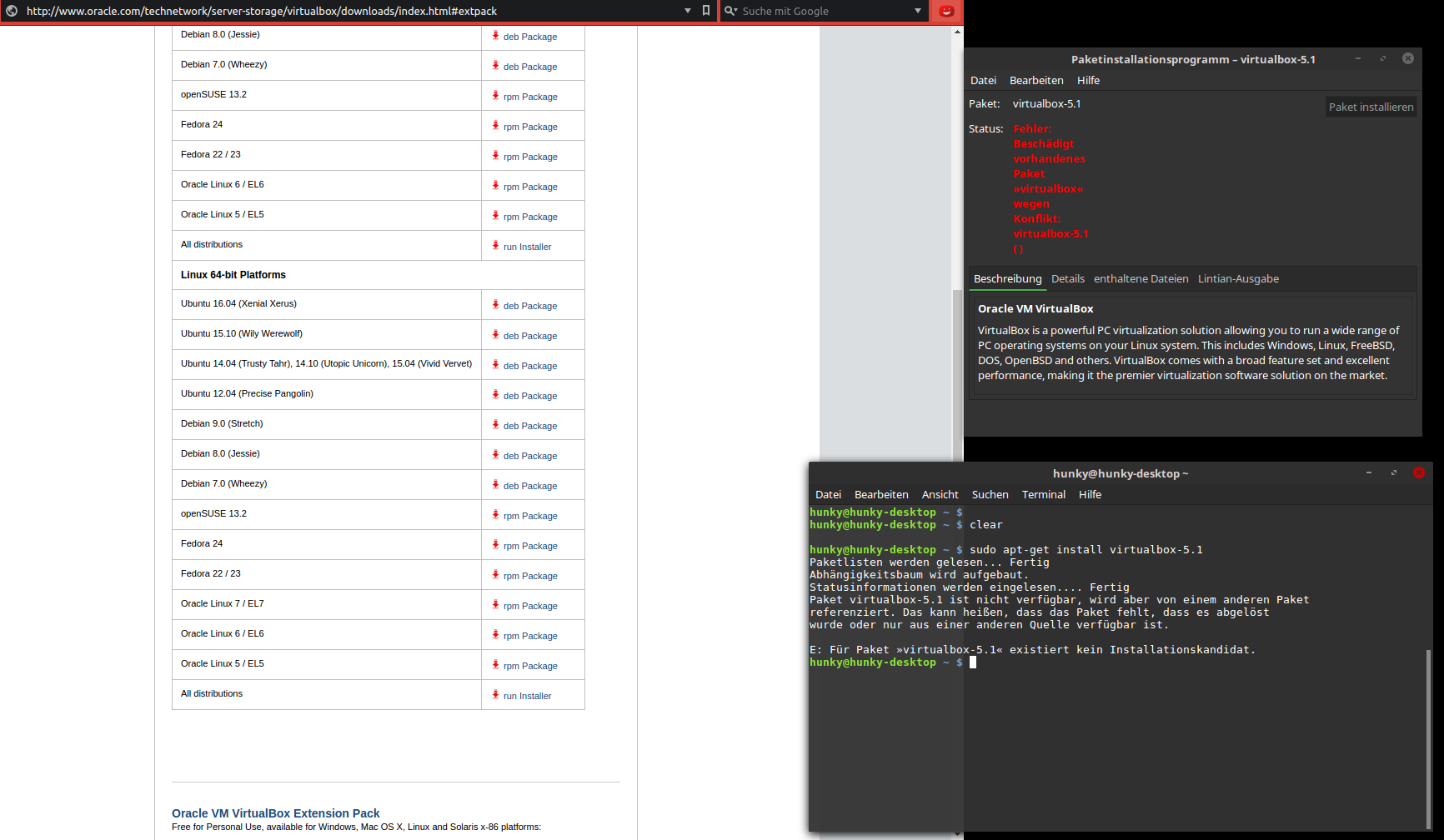Image resolution: width=1444 pixels, height=840 pixels.
Task: Click the globe site-info icon beside the URL
Action: [12, 11]
